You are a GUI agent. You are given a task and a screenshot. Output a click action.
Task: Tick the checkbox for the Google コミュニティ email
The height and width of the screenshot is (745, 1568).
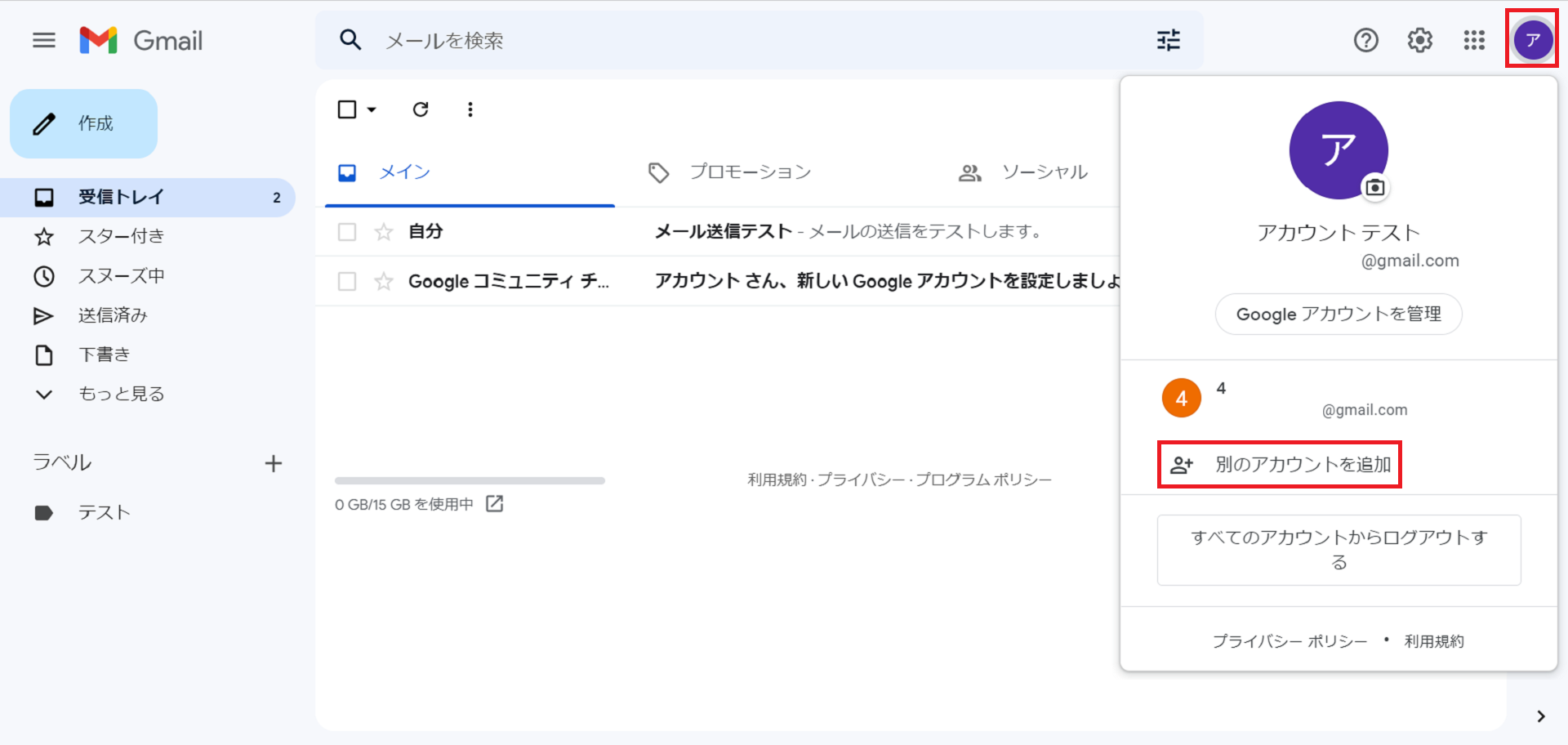click(x=347, y=282)
